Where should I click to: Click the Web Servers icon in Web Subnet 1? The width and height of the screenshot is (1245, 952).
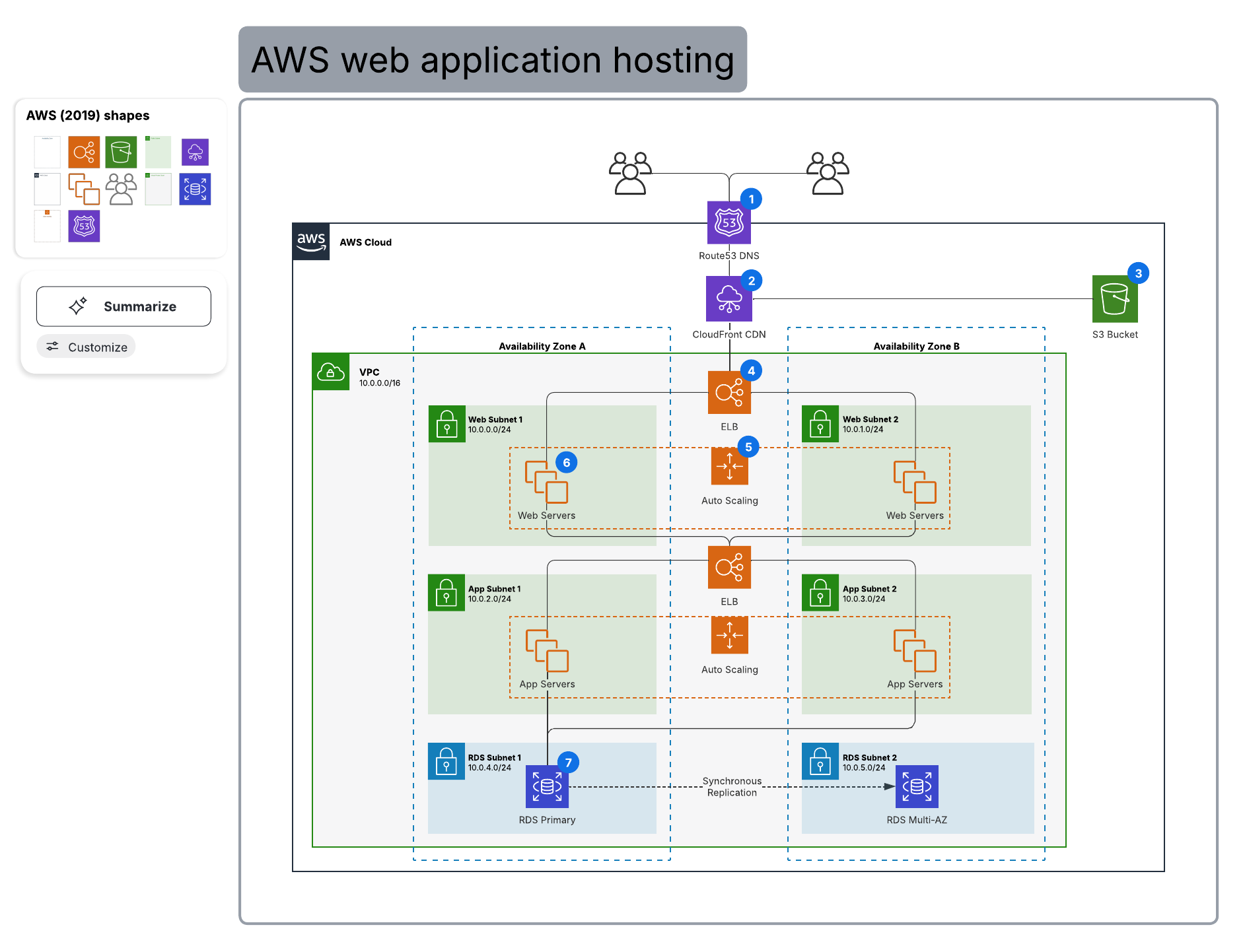click(x=546, y=482)
